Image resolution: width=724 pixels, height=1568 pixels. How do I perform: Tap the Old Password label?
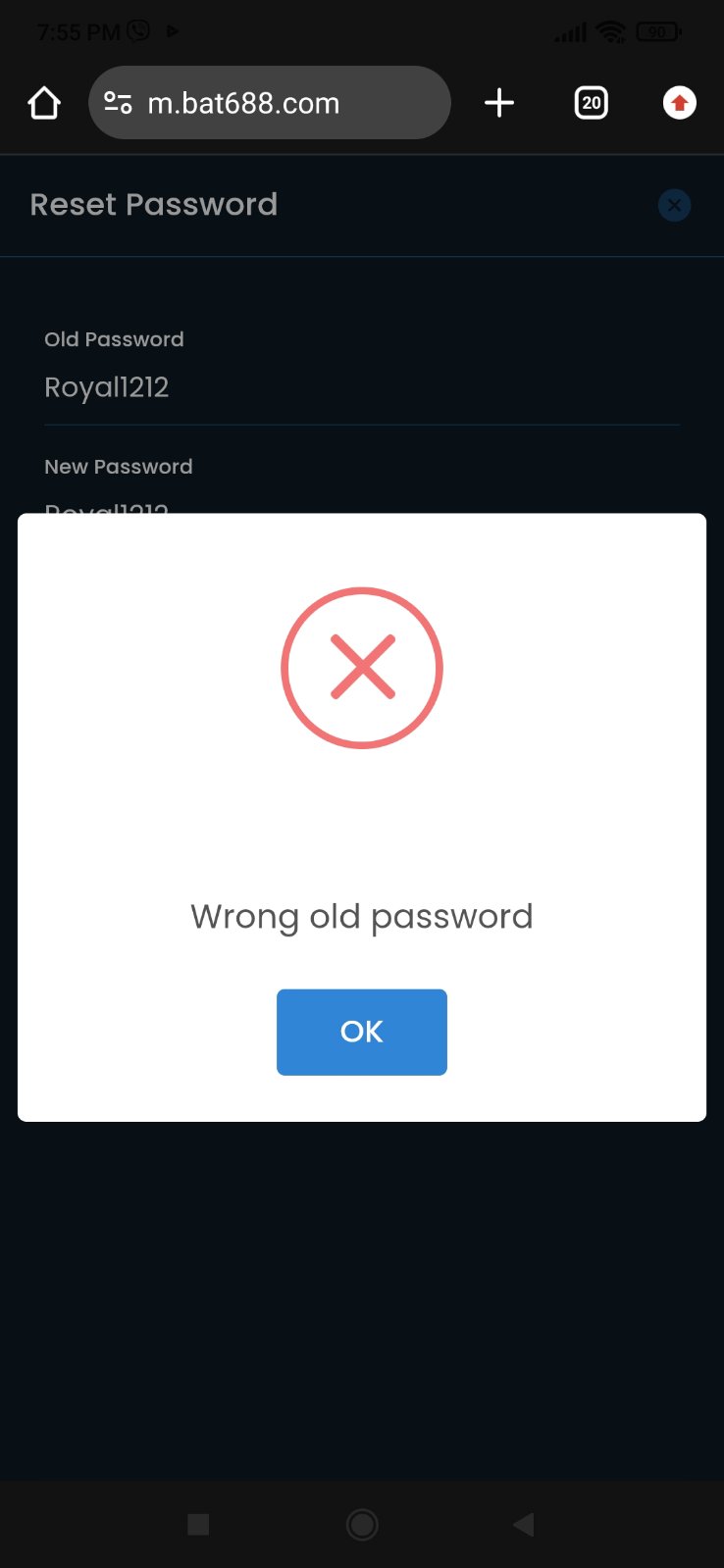[114, 339]
